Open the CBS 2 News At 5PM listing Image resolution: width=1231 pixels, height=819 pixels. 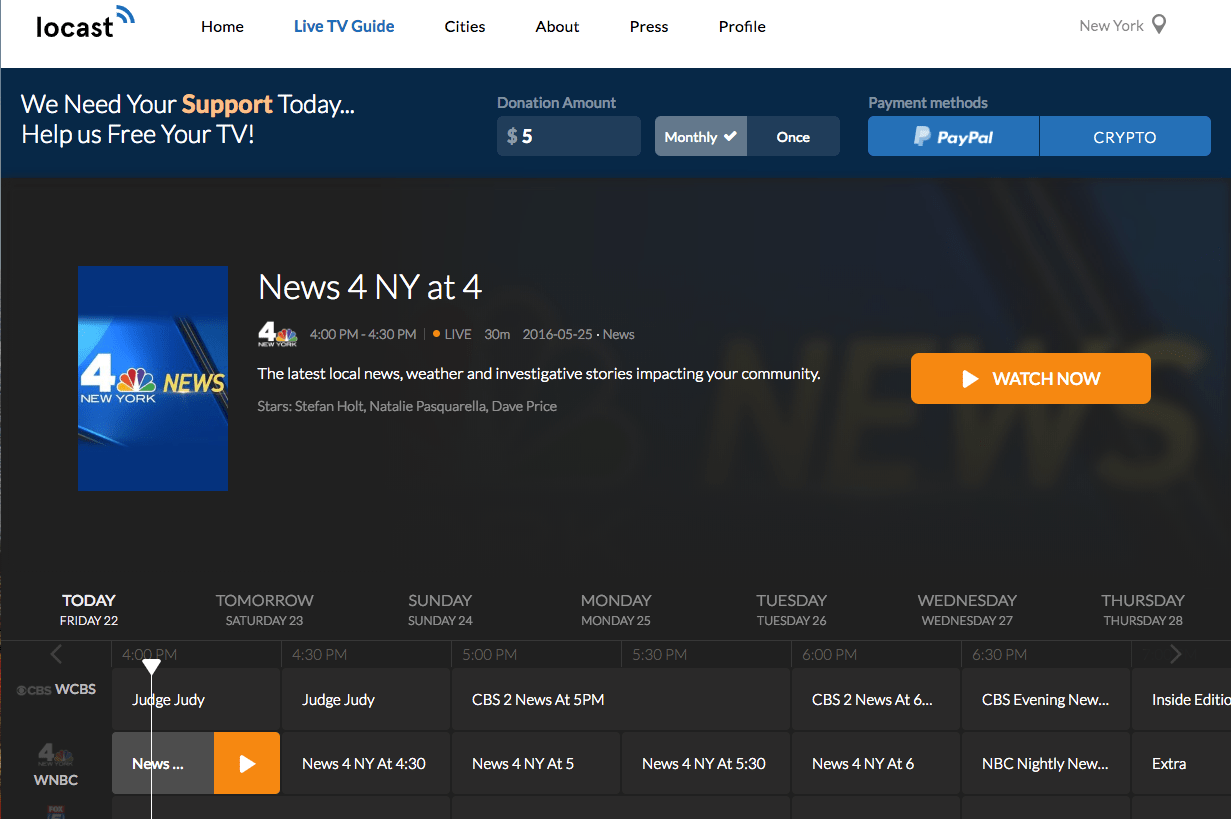tap(621, 700)
